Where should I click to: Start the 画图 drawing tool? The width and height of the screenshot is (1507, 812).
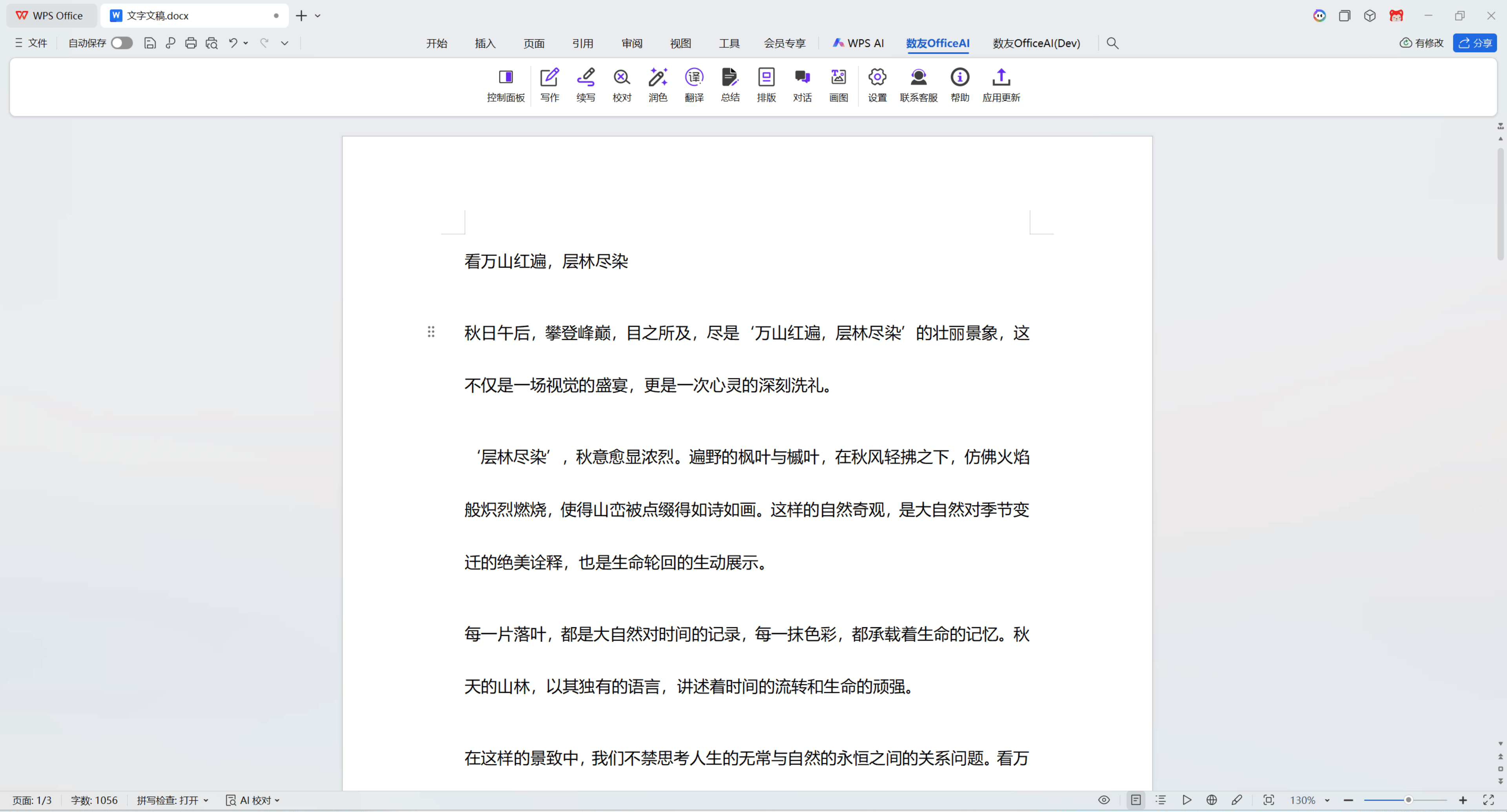tap(838, 85)
